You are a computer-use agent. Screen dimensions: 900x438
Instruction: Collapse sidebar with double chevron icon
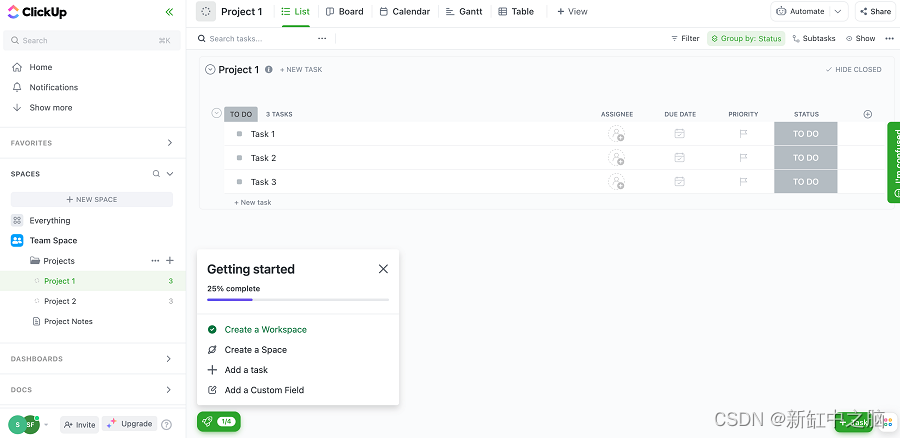(169, 12)
